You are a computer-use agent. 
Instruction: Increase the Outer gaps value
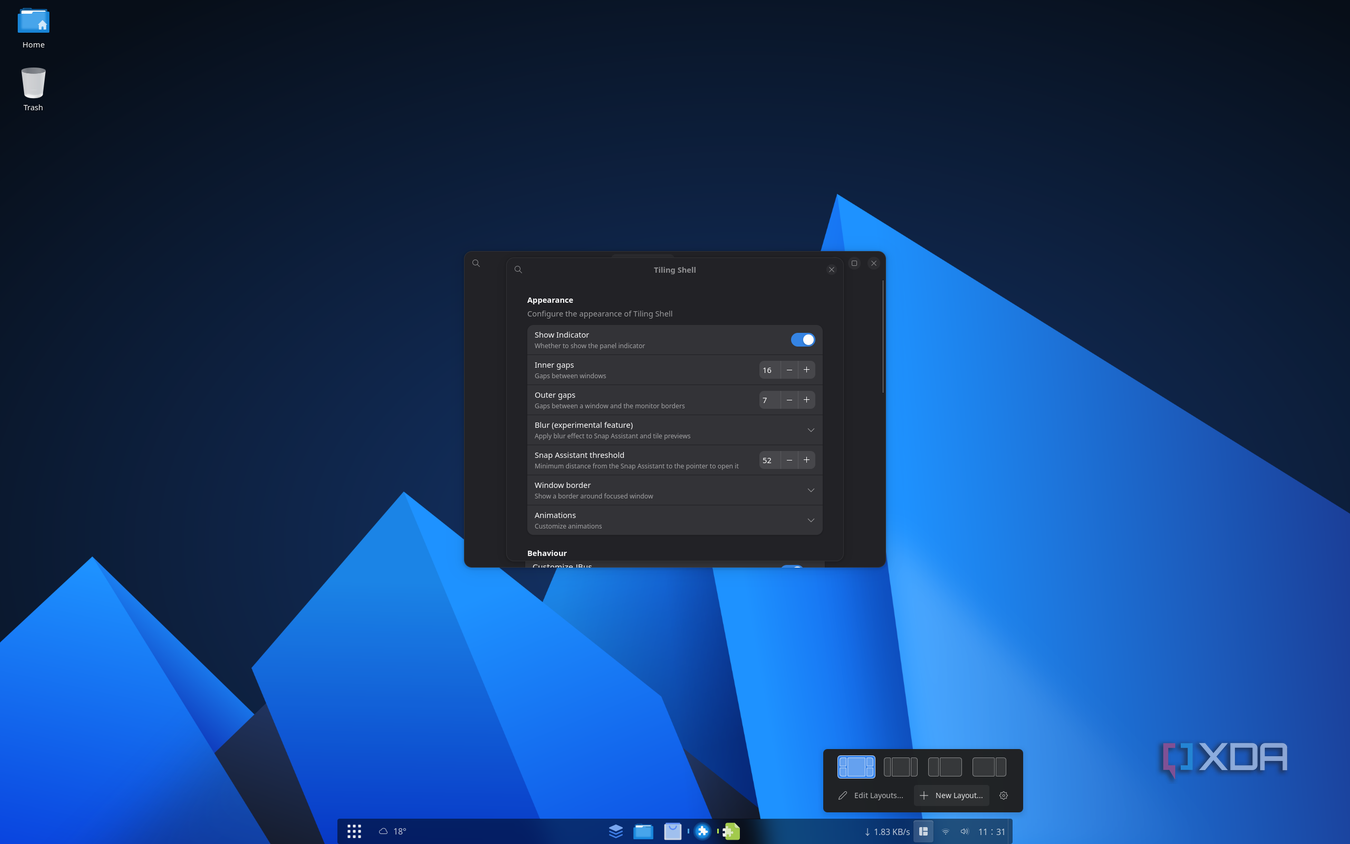tap(807, 400)
